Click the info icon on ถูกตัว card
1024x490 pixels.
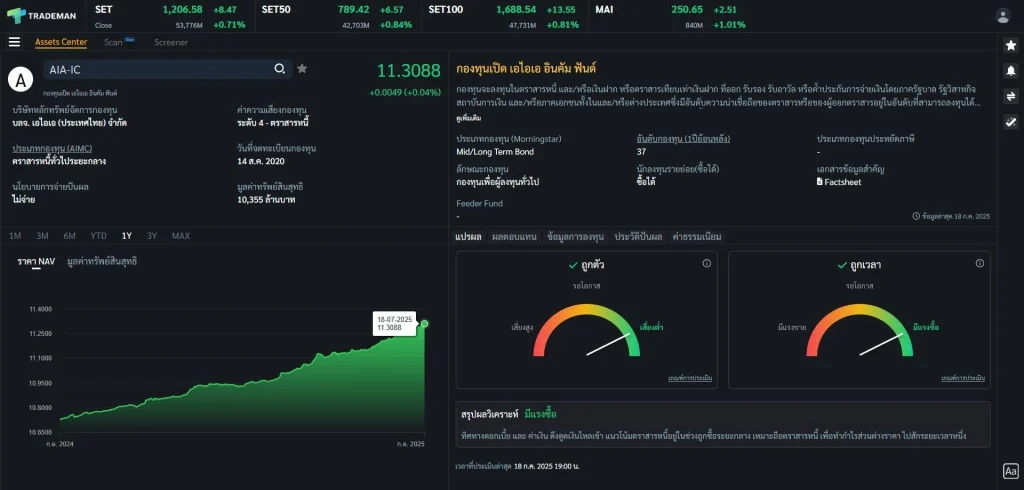(706, 263)
